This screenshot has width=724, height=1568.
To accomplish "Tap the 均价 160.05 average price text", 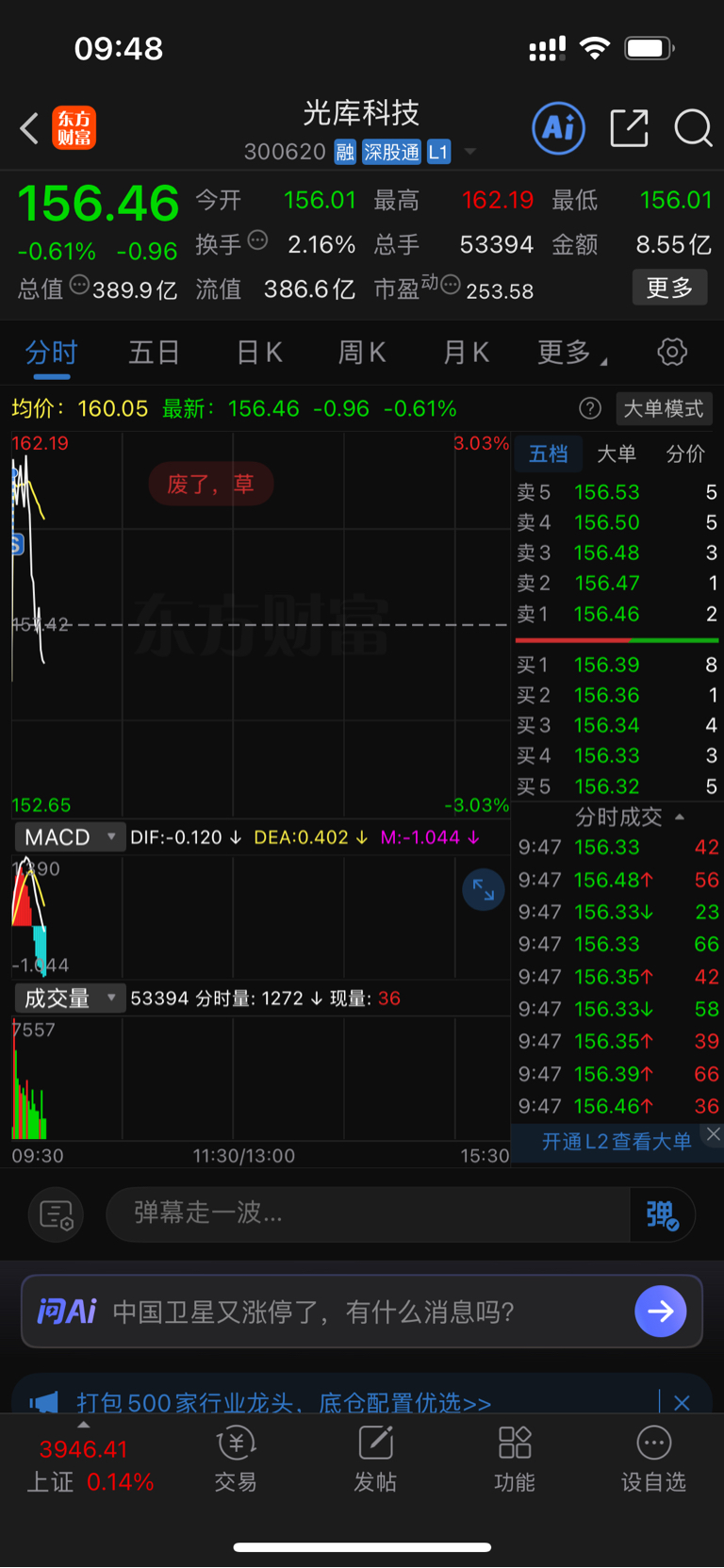I will pyautogui.click(x=80, y=408).
